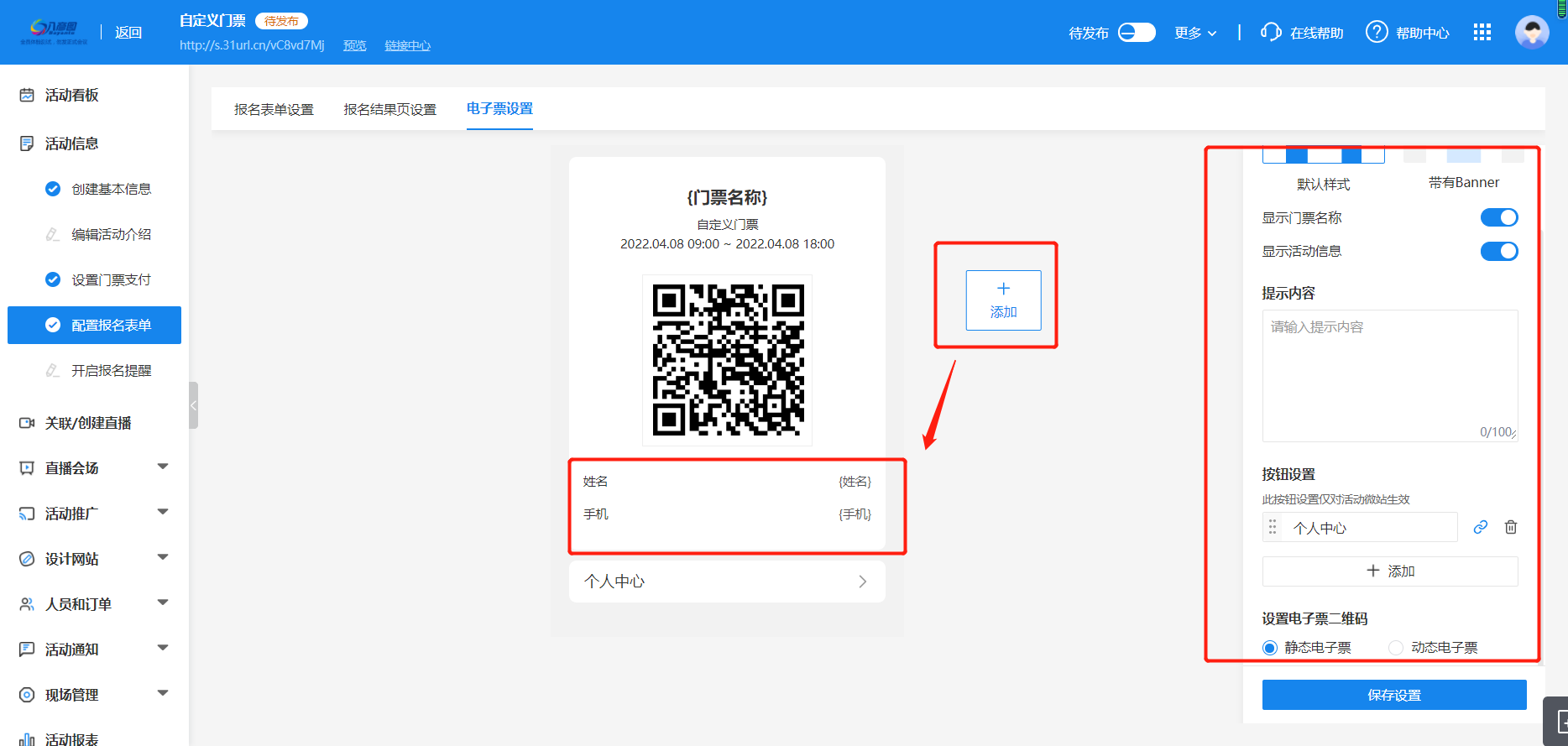Screen dimensions: 1568x746
Task: Open the user avatar in top bar
Action: point(1532,32)
